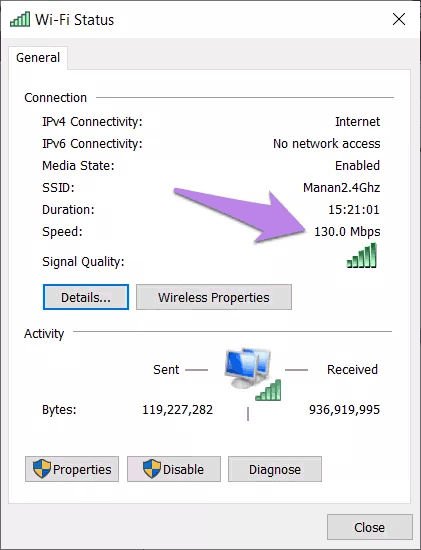The width and height of the screenshot is (421, 550).
Task: Click the Close button at bottom
Action: (369, 527)
